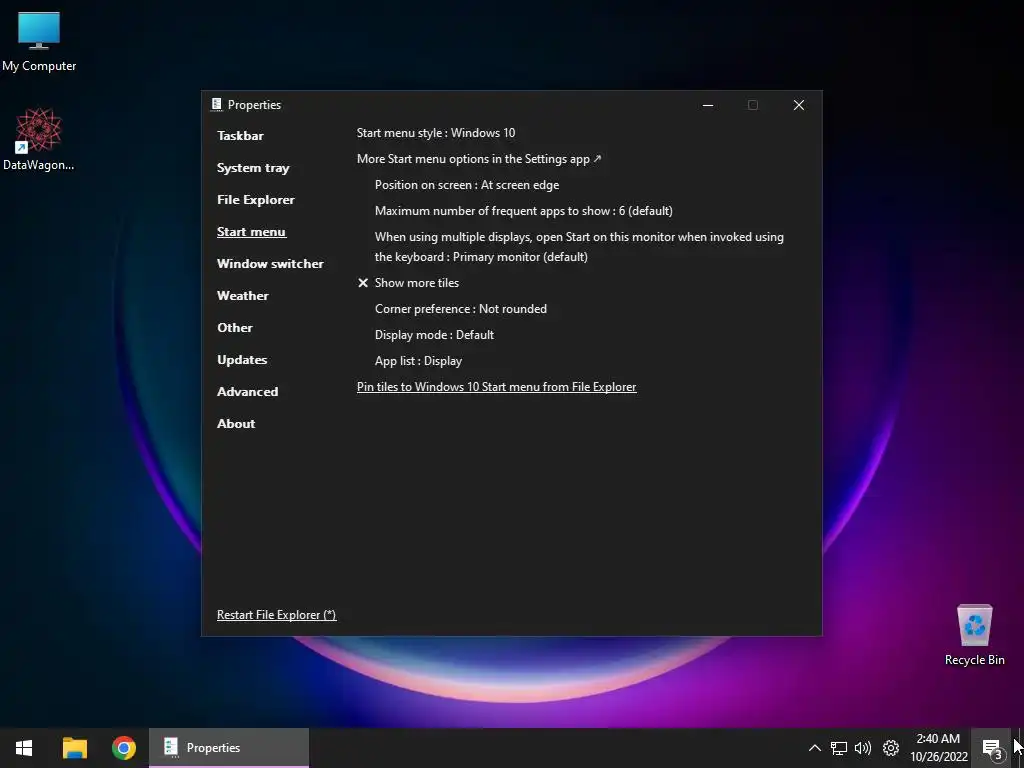Select the DataWagon desktop shortcut
1024x768 pixels.
[x=39, y=140]
